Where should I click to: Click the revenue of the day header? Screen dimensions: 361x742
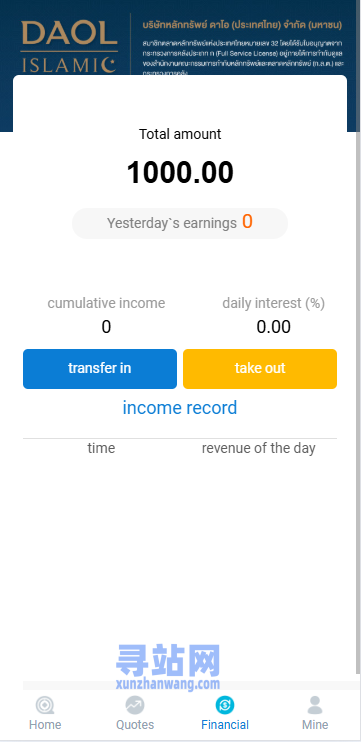coord(259,448)
